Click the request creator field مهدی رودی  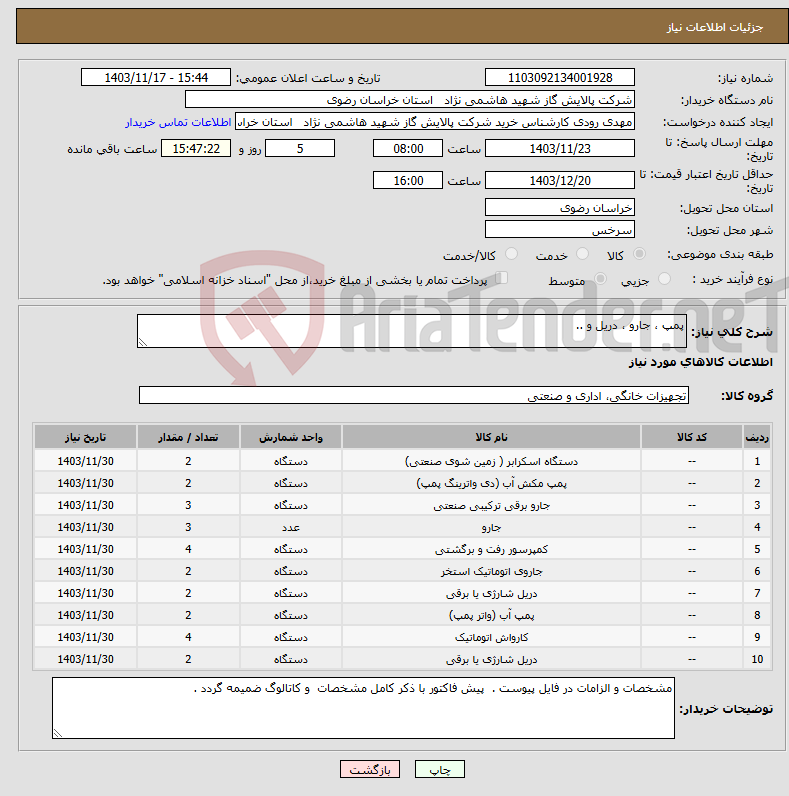(435, 122)
